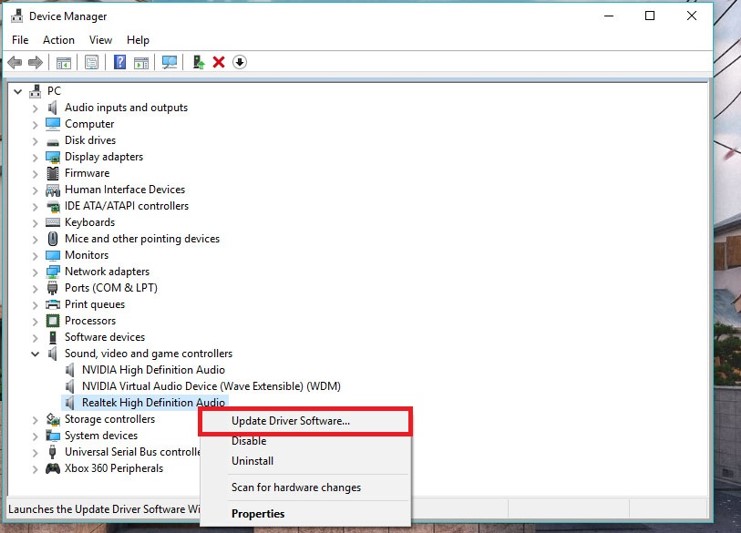Image resolution: width=741 pixels, height=533 pixels.
Task: Click Disable down-arrow toolbar icon
Action: [x=240, y=62]
